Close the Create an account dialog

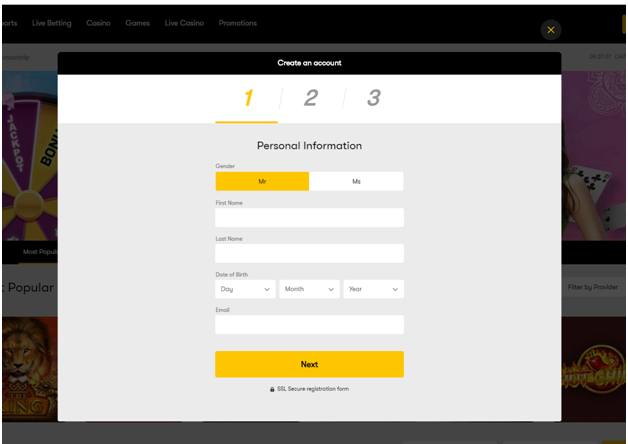tap(551, 30)
